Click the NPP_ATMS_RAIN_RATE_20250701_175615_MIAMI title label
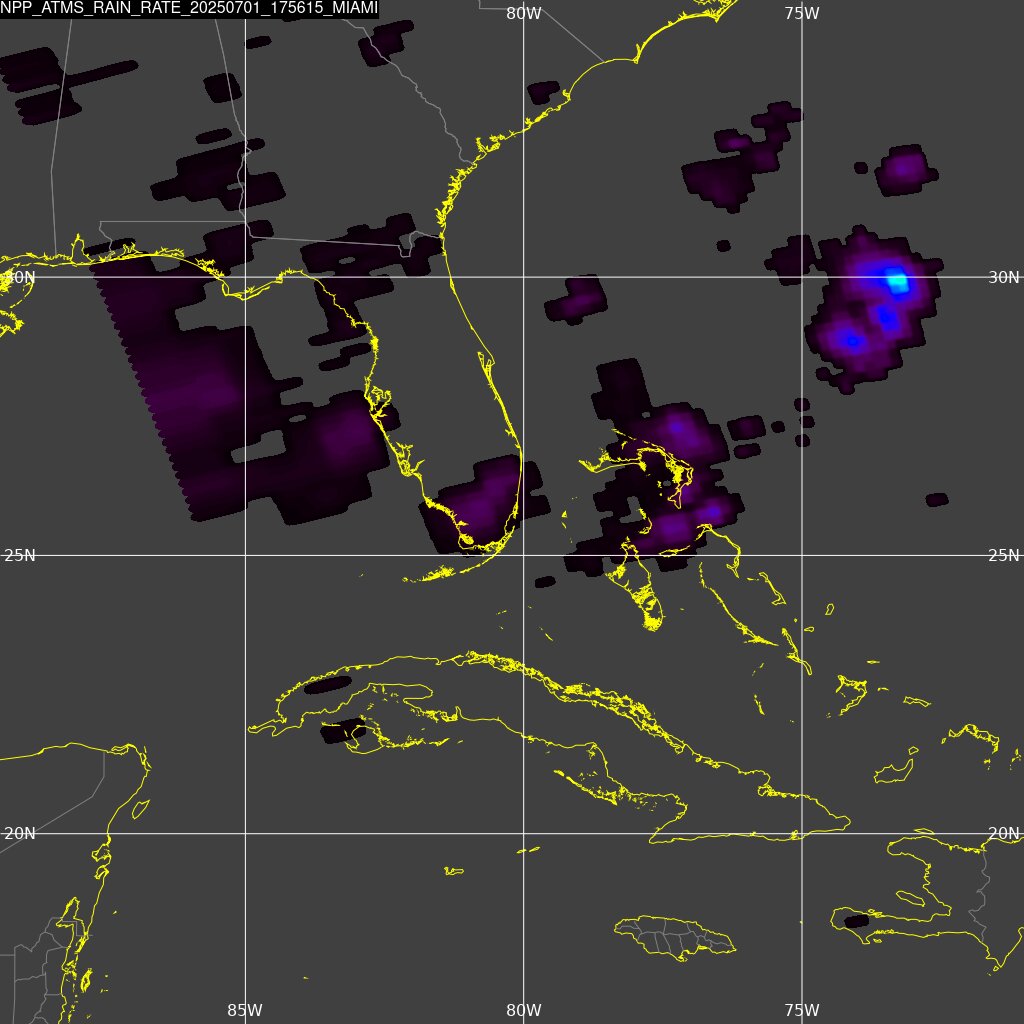Image resolution: width=1024 pixels, height=1024 pixels. pyautogui.click(x=189, y=9)
